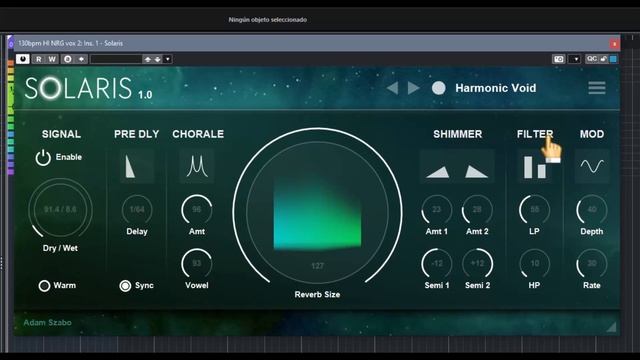Click the Shimmer Amt 2 knob
The image size is (640, 360).
point(477,209)
